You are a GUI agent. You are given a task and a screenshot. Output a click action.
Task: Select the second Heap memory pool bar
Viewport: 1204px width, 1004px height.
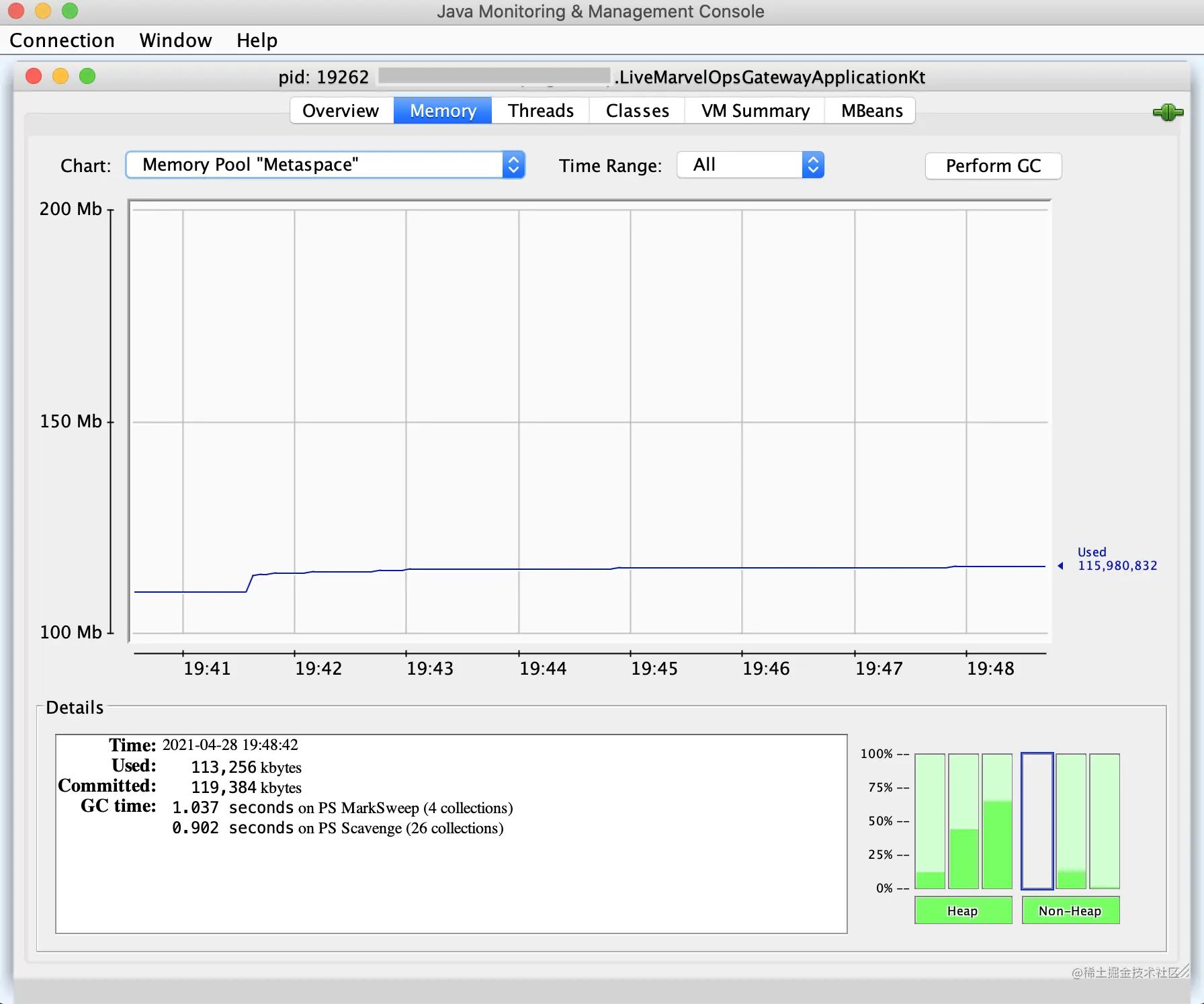(x=963, y=821)
